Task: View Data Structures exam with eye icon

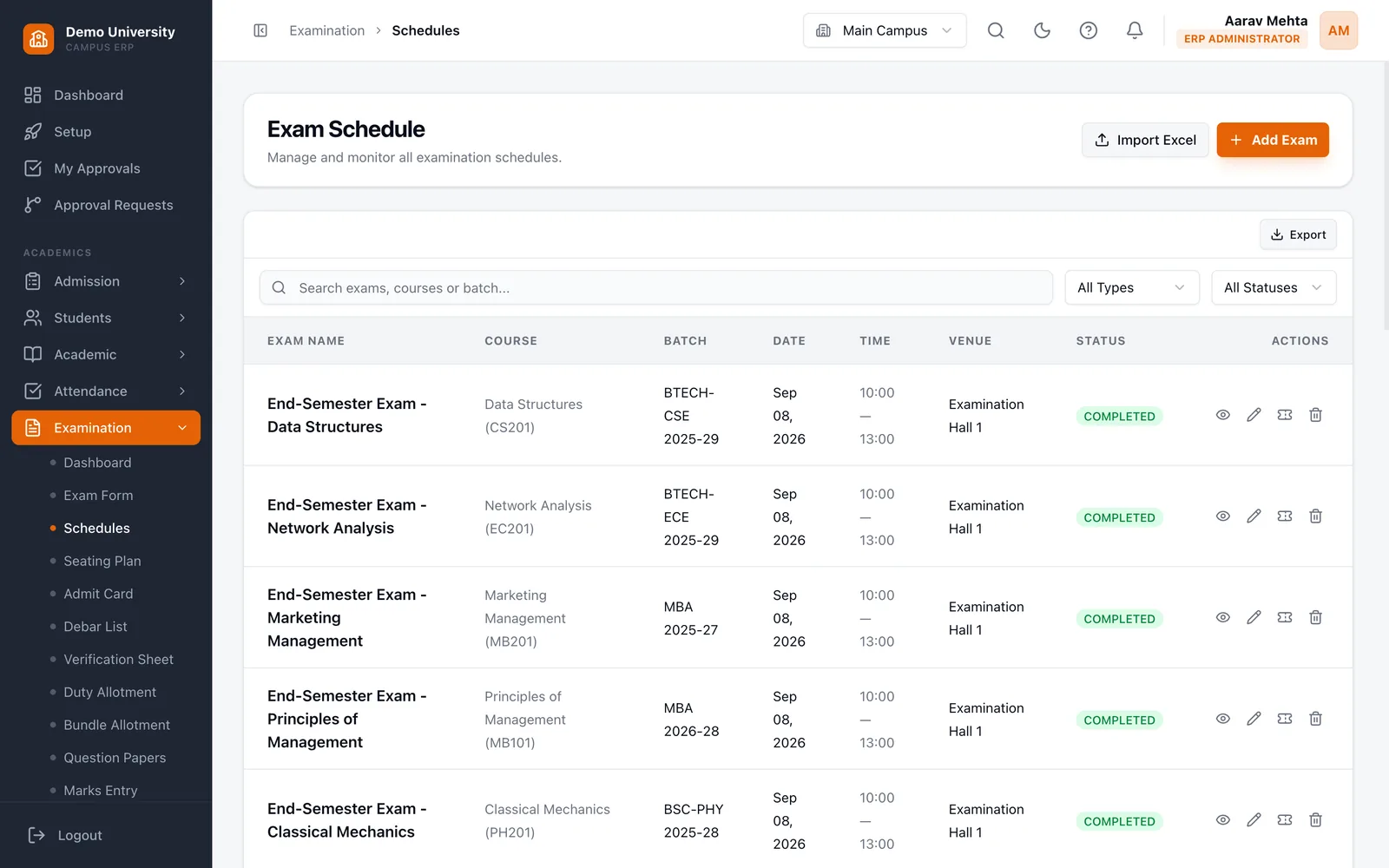Action: tap(1222, 415)
